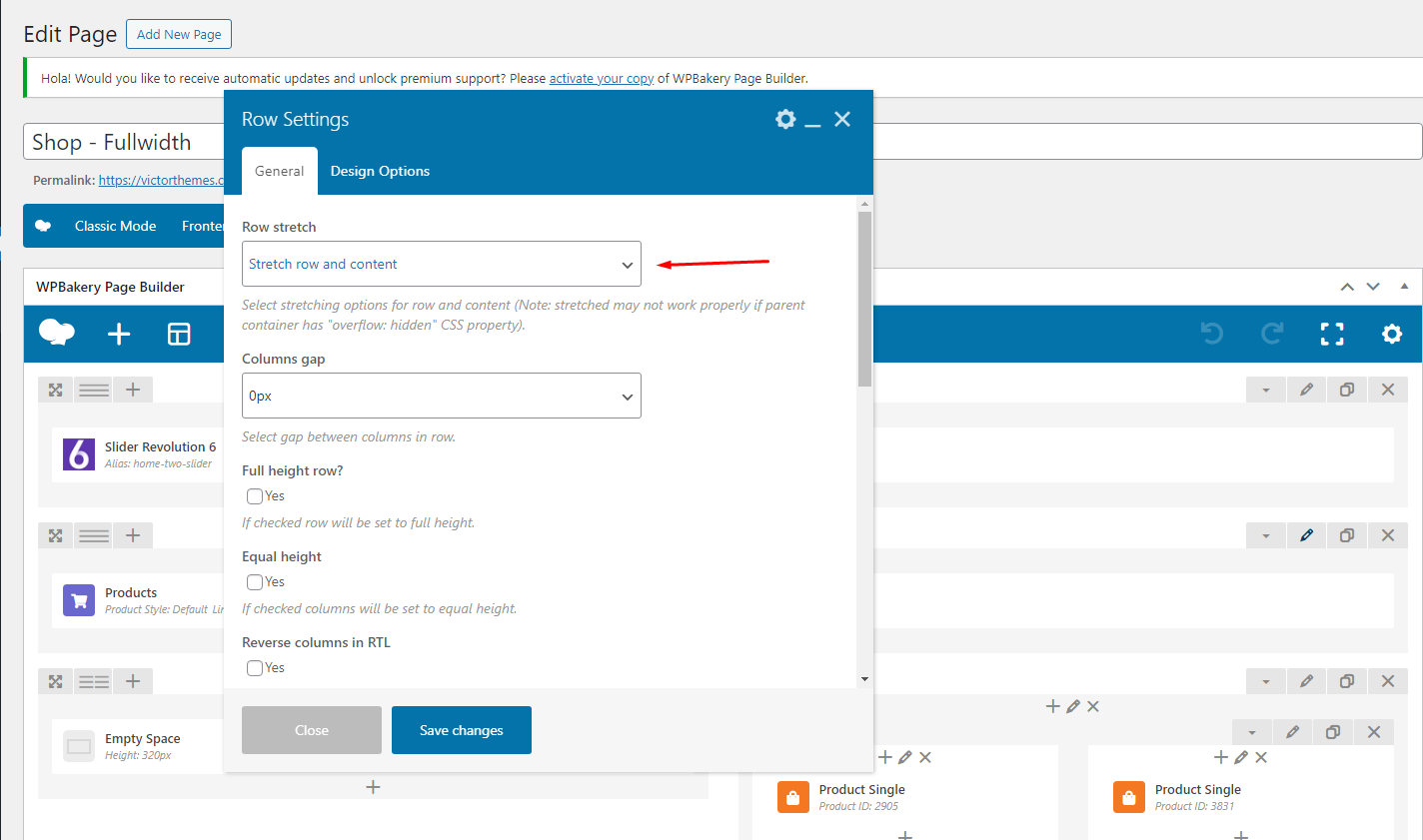Add element below Empty Space with plus

tap(373, 787)
